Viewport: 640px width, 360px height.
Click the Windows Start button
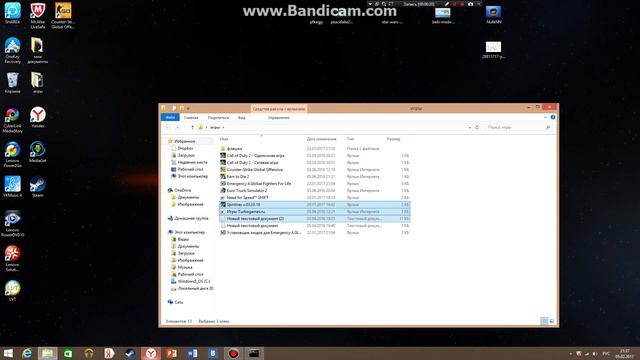(x=8, y=353)
